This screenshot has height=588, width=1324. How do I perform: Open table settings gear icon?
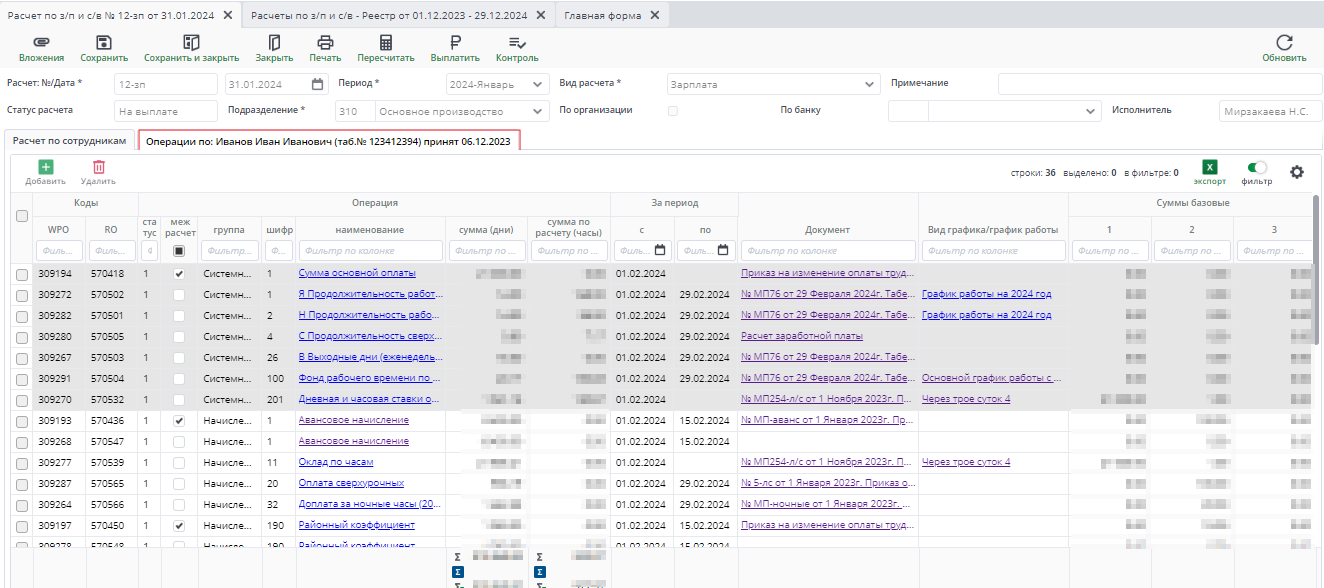[1297, 172]
